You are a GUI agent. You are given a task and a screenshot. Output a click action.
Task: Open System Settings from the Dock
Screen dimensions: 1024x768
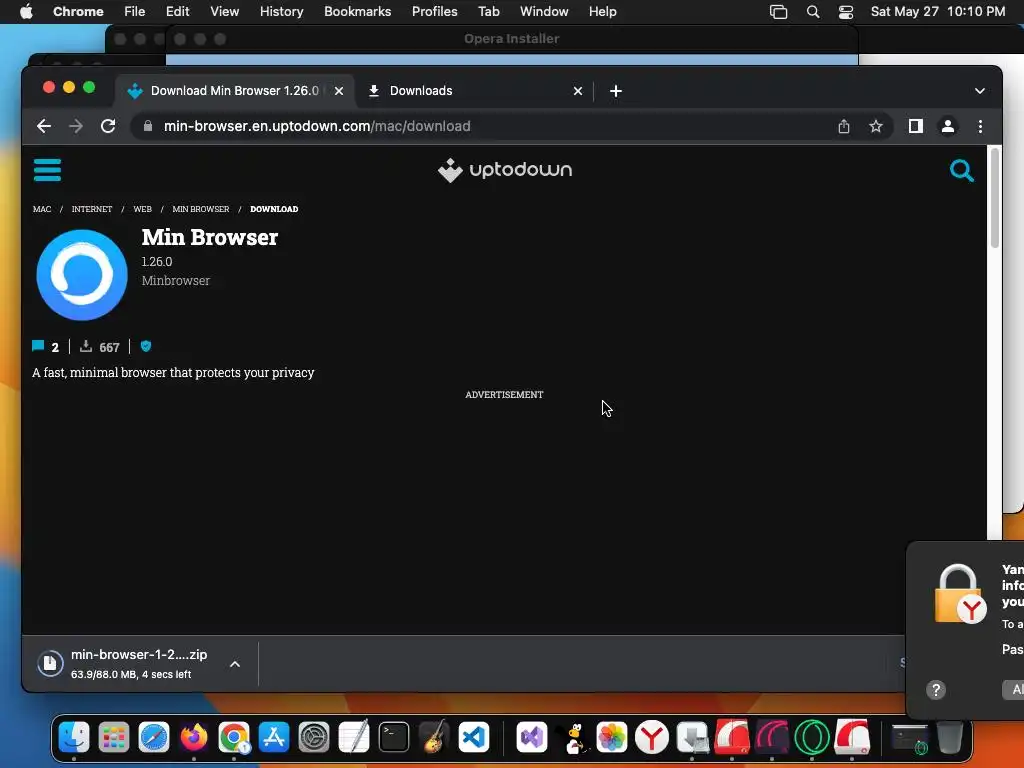pos(313,737)
